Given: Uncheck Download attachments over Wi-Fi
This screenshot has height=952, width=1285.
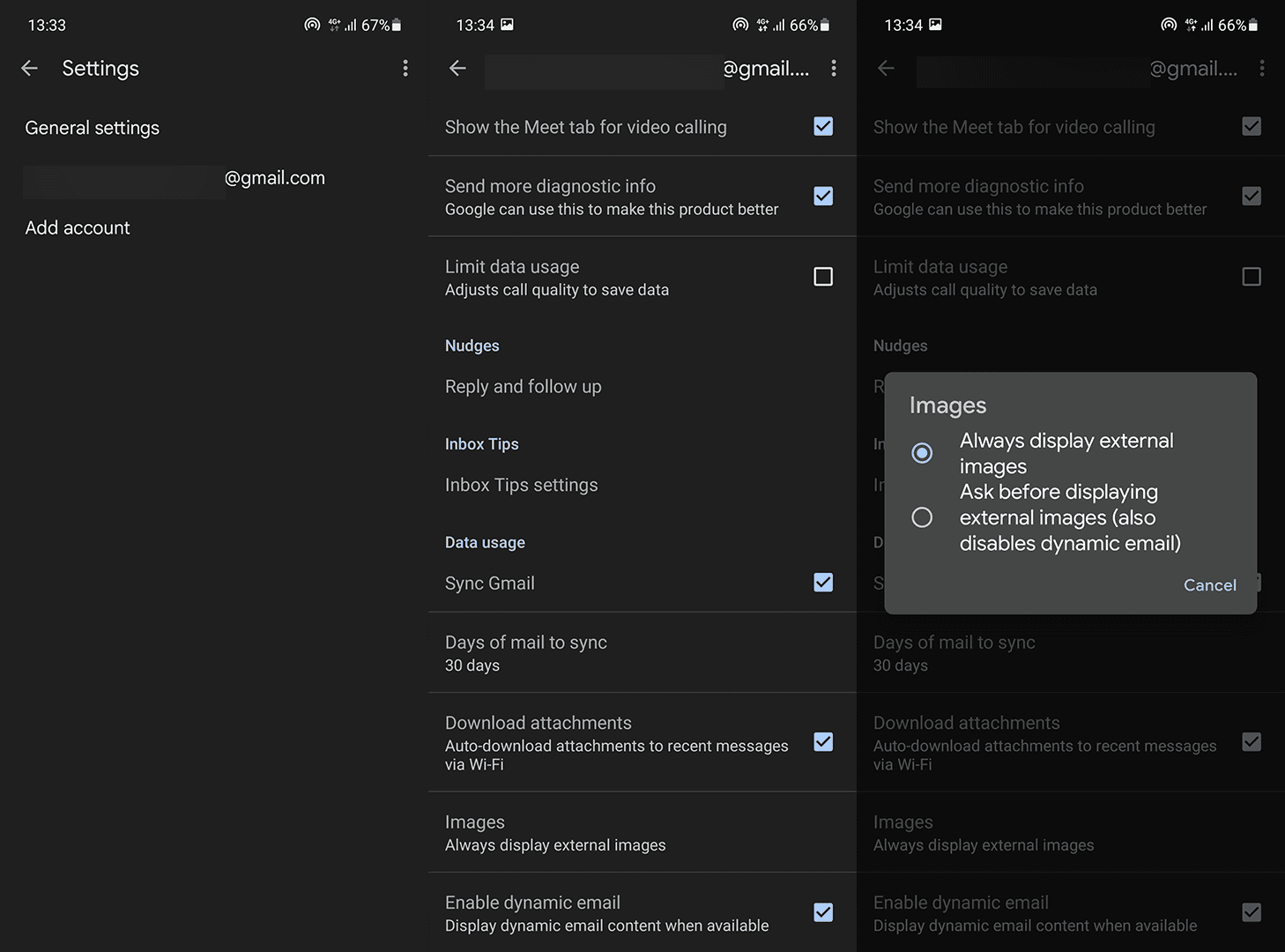Looking at the screenshot, I should [x=823, y=742].
